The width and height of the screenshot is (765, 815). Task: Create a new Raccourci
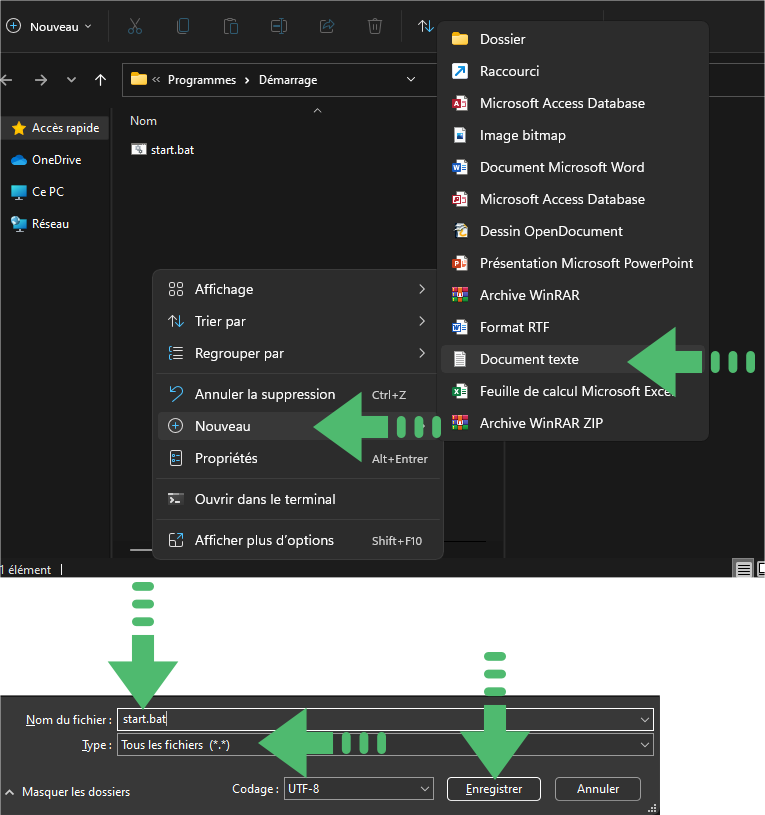573,71
